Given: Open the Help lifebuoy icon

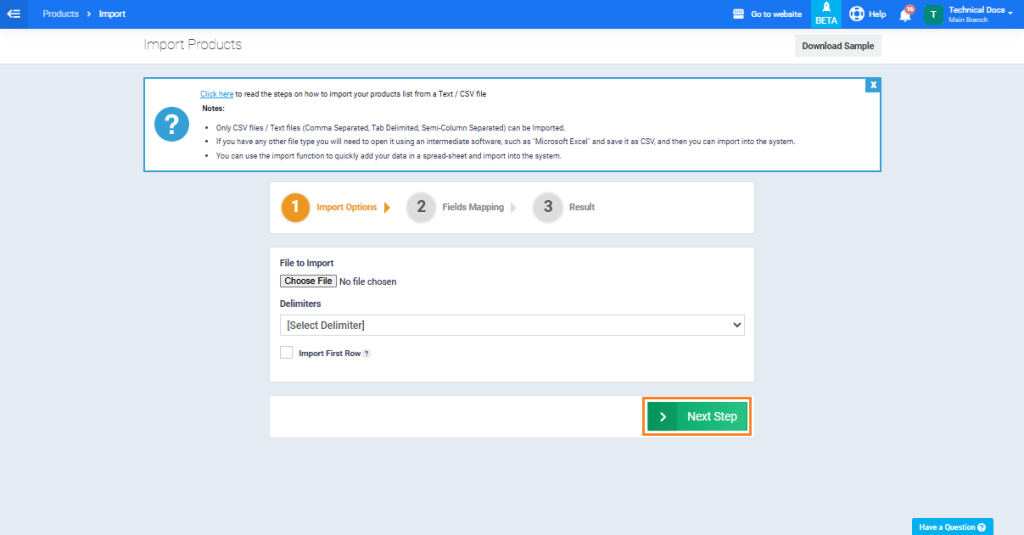Looking at the screenshot, I should [x=857, y=14].
